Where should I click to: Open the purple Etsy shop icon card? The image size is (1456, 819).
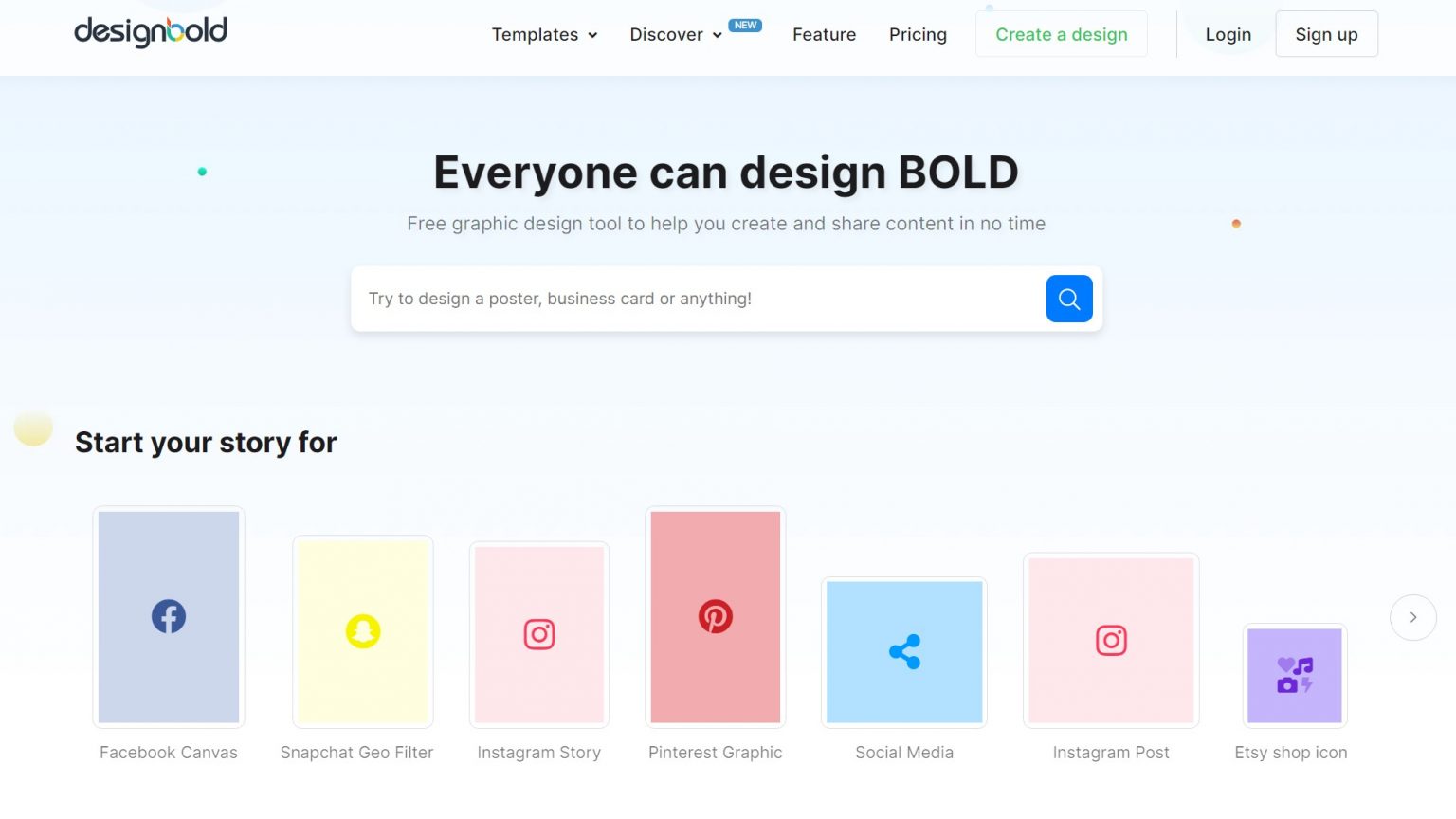pos(1295,676)
